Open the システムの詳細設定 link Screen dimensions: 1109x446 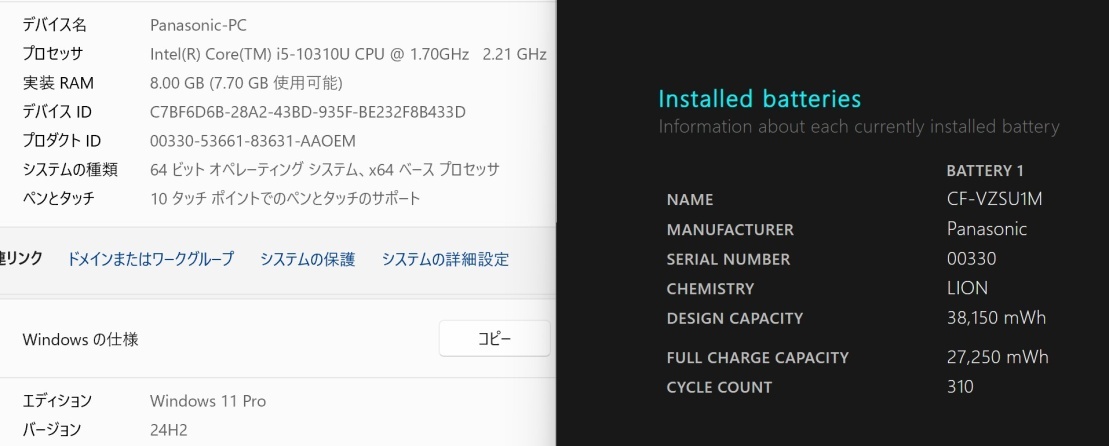pyautogui.click(x=445, y=259)
